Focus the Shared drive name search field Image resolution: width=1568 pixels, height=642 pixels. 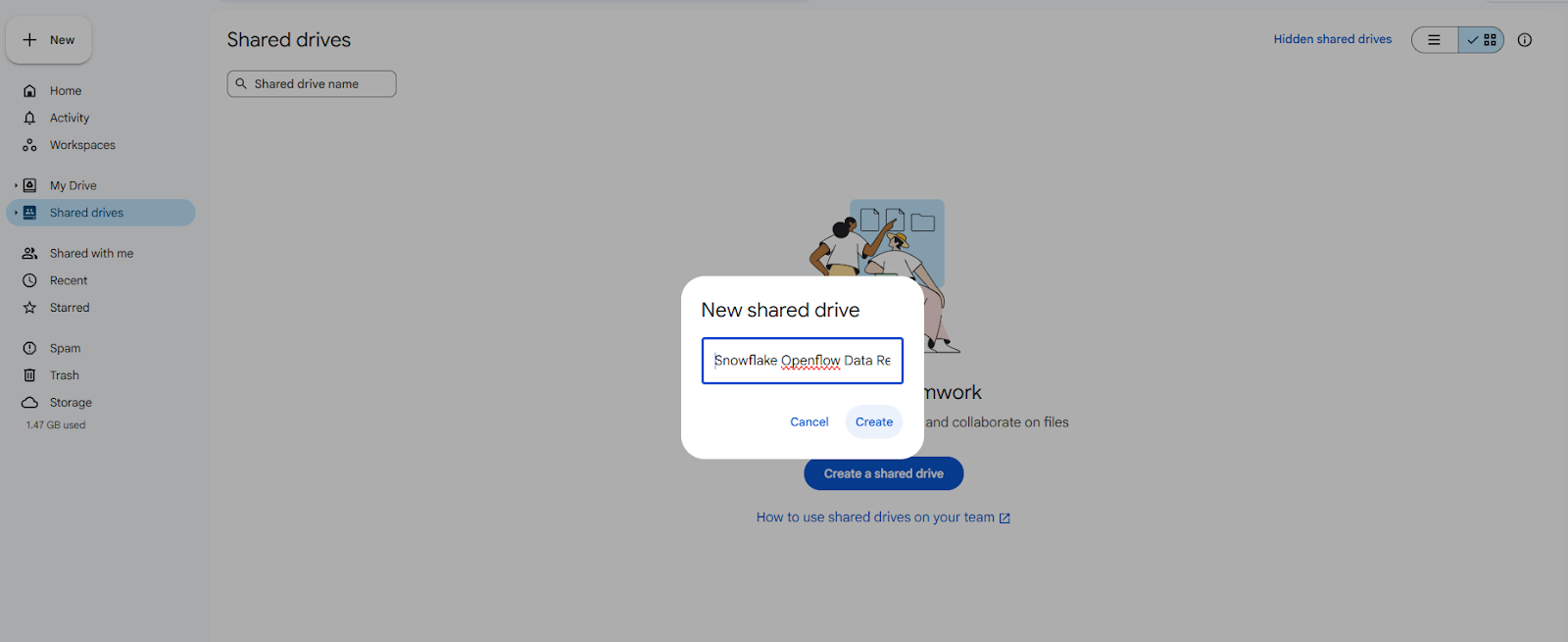tap(312, 84)
